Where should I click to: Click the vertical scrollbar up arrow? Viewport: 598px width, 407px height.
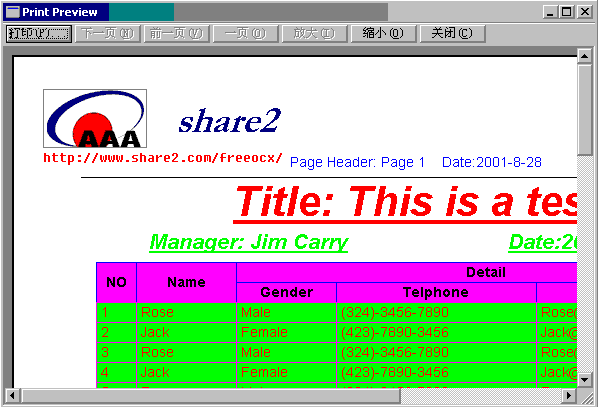coord(584,56)
